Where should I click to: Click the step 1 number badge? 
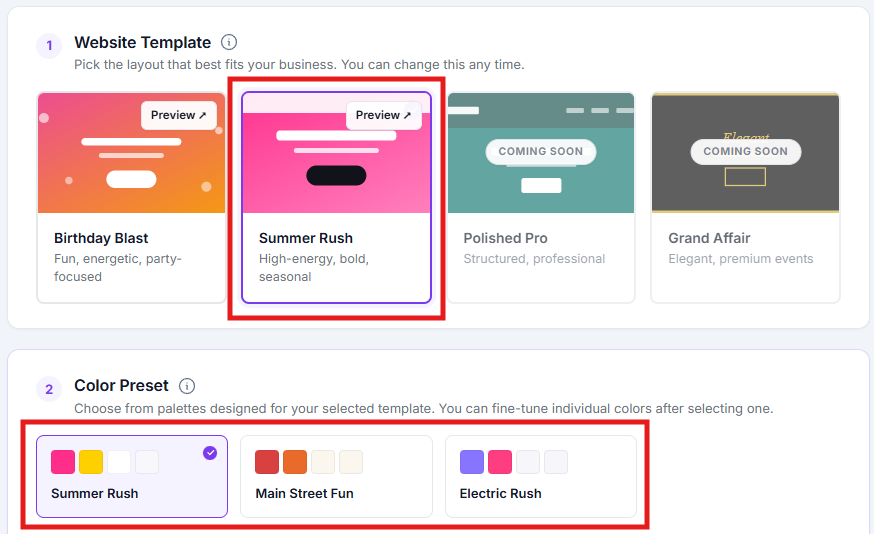point(49,45)
